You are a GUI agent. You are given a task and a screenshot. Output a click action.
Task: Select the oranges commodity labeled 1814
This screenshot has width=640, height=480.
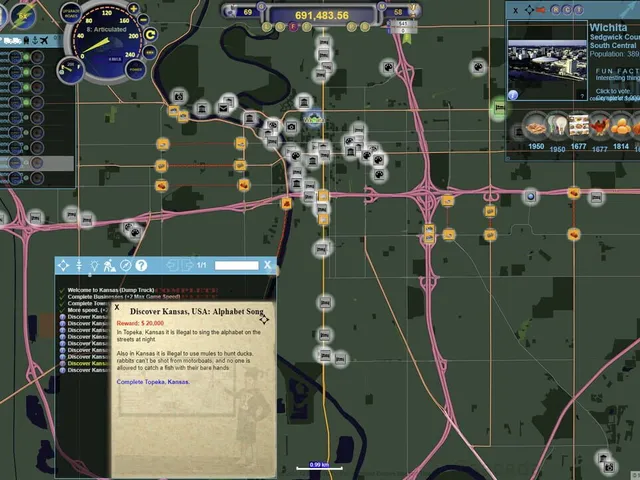(x=621, y=127)
